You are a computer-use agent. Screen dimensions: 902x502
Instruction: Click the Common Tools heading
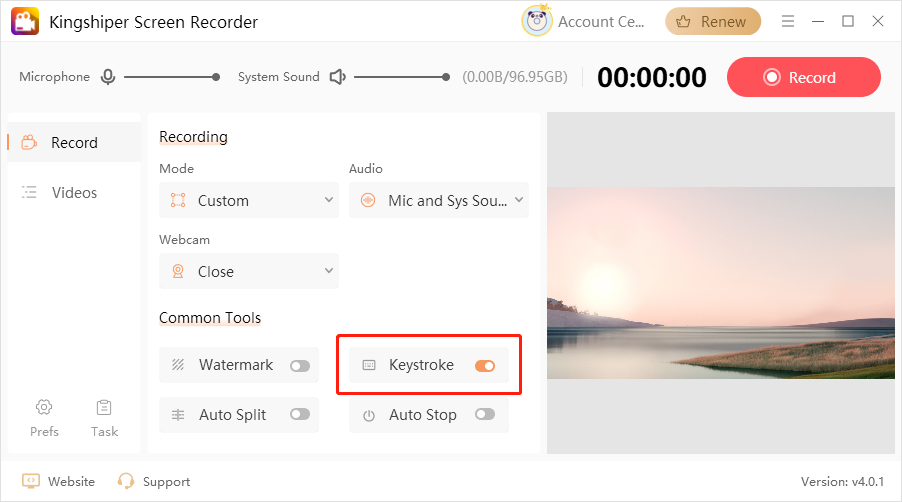(210, 317)
